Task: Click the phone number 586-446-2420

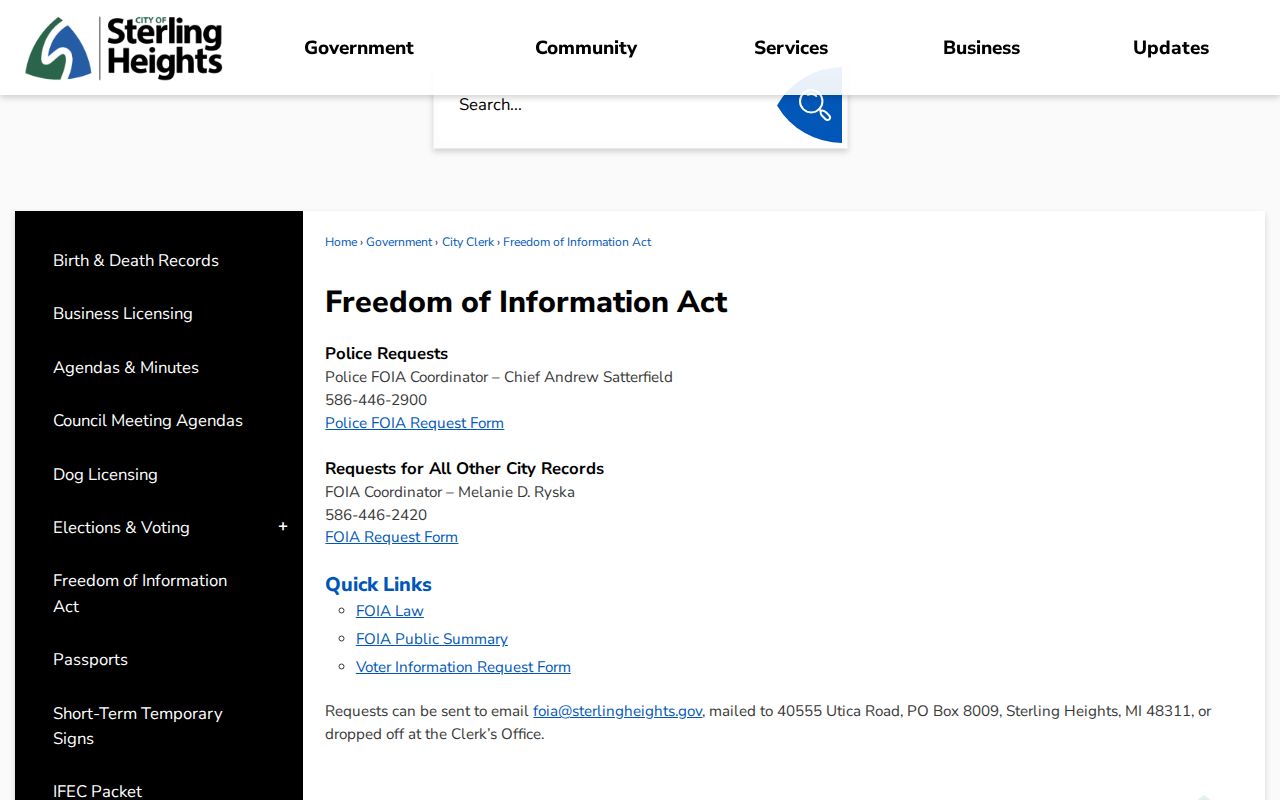Action: tap(376, 515)
